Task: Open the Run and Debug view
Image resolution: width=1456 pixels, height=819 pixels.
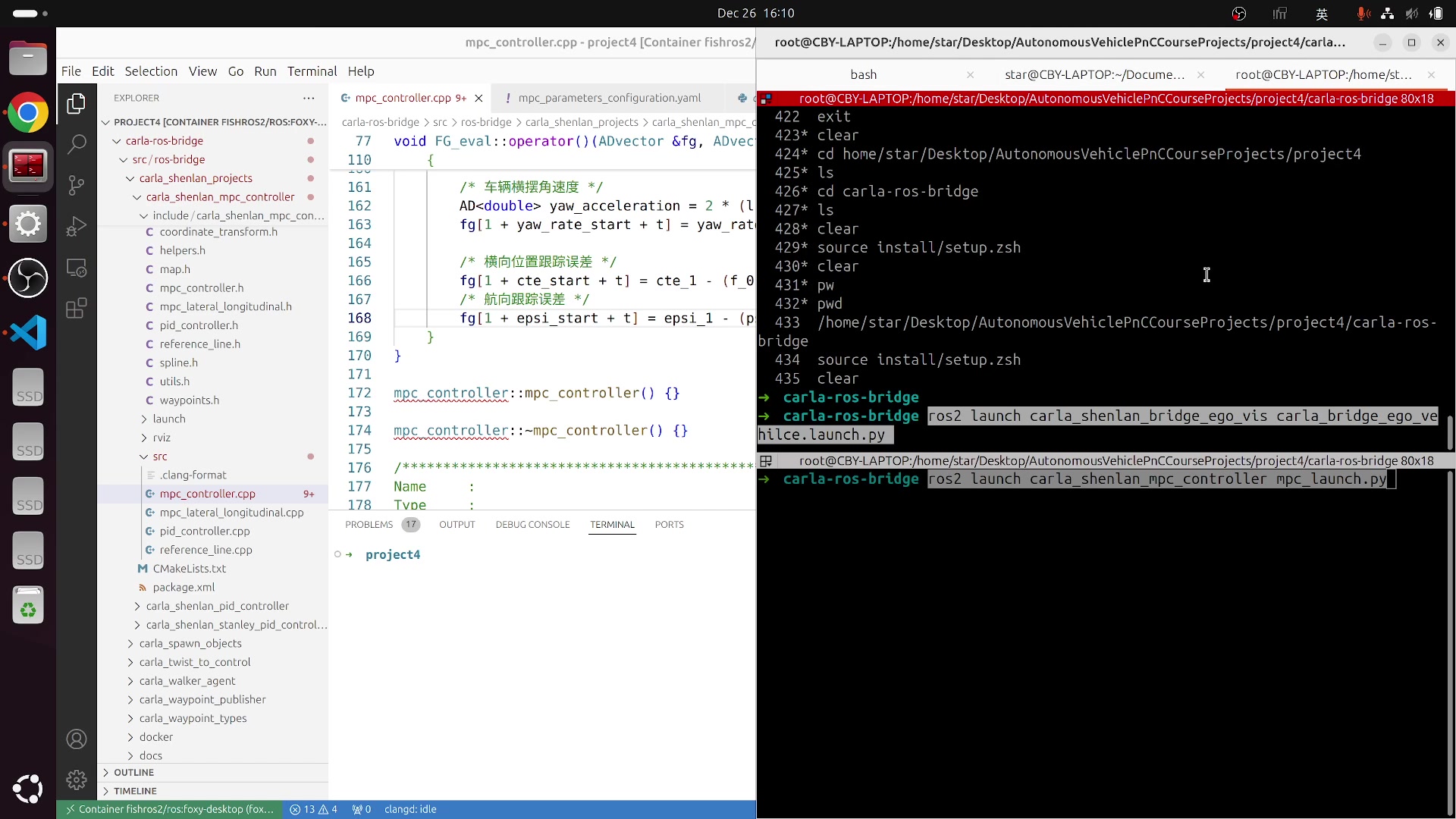Action: [x=77, y=226]
